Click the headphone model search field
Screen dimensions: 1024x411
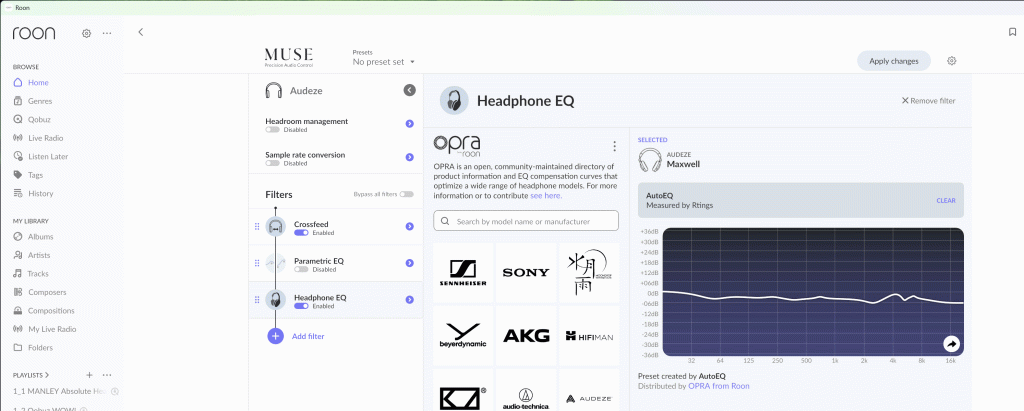(526, 221)
